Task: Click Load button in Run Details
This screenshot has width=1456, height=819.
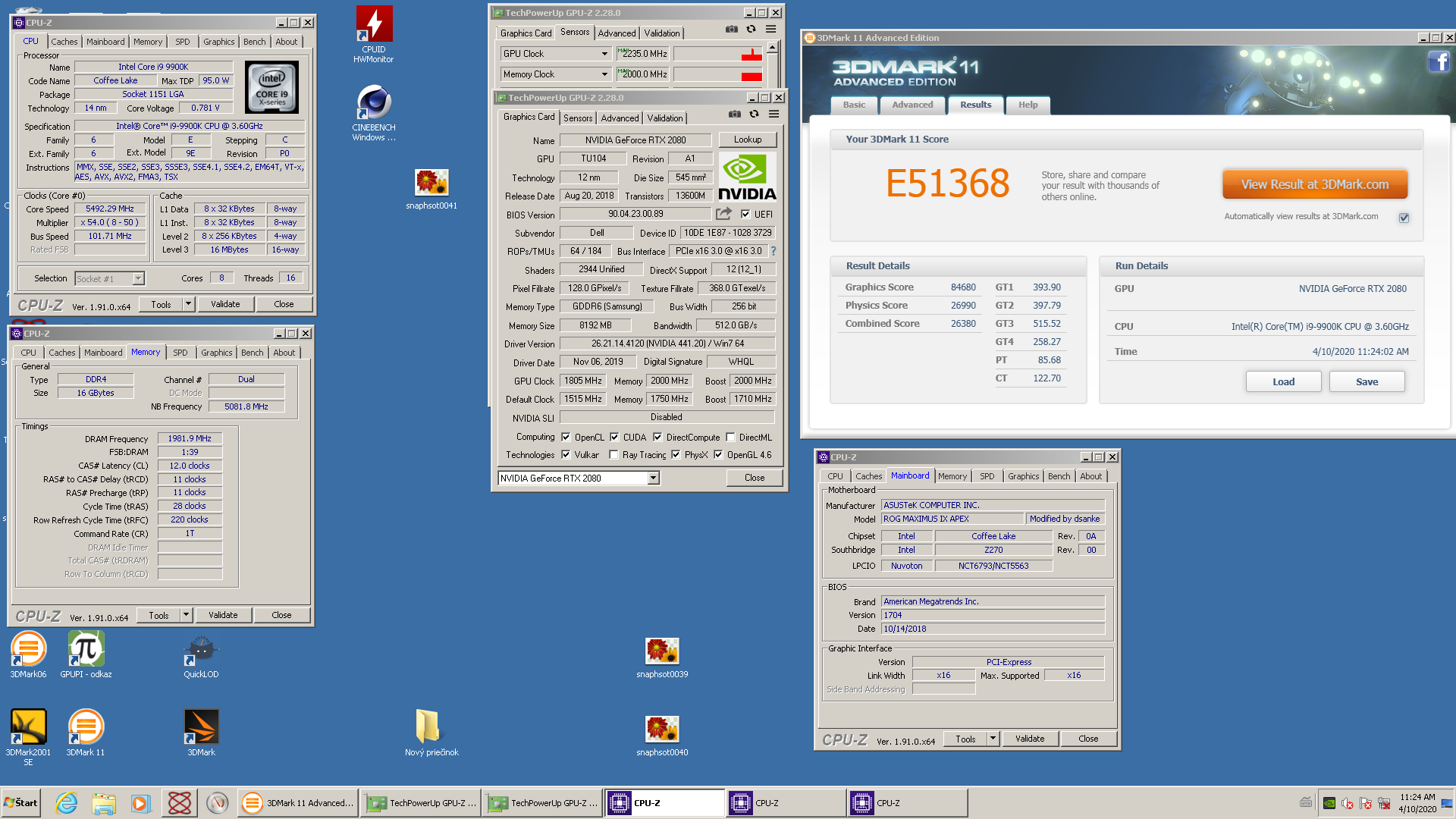Action: pos(1283,381)
